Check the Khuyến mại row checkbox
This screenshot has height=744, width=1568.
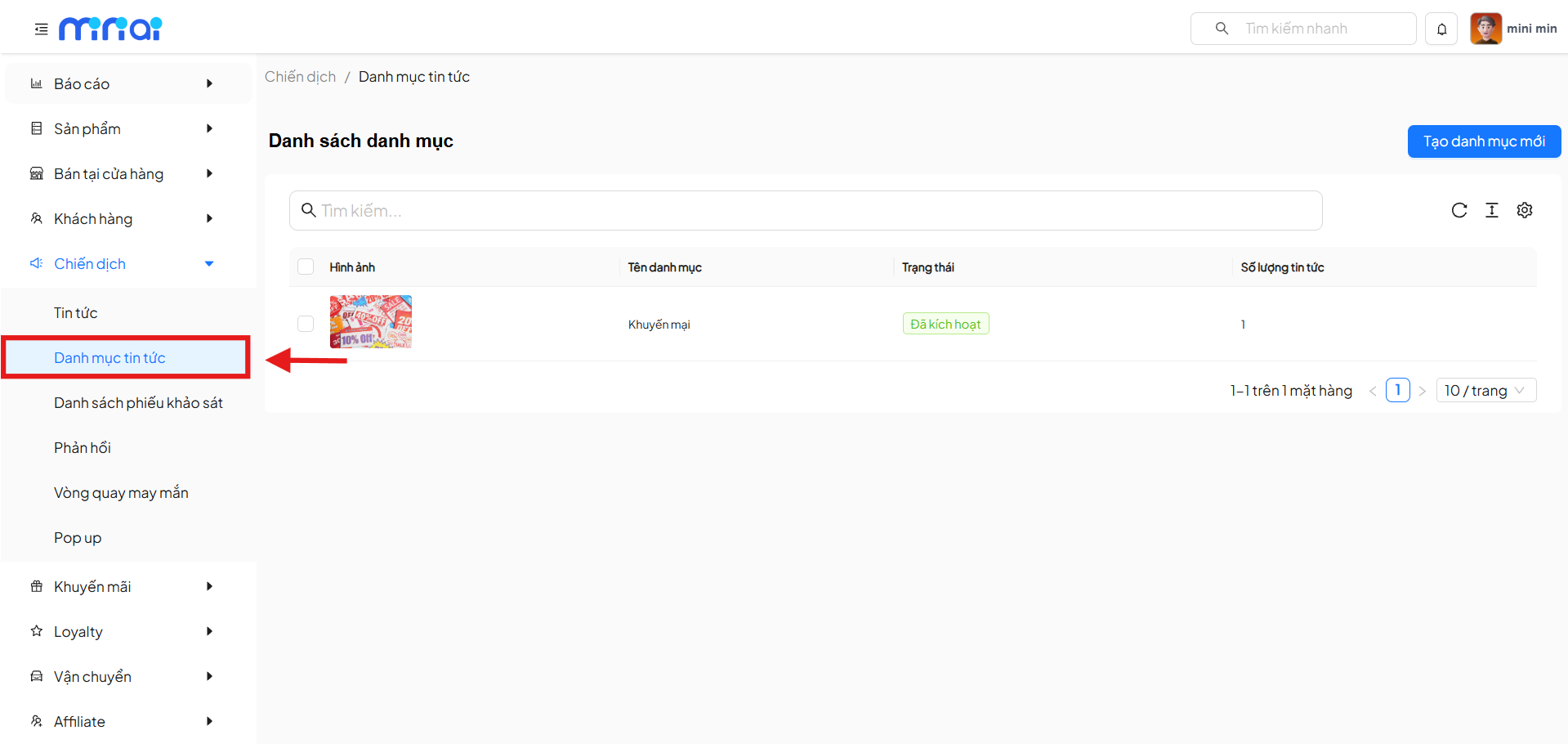click(306, 324)
